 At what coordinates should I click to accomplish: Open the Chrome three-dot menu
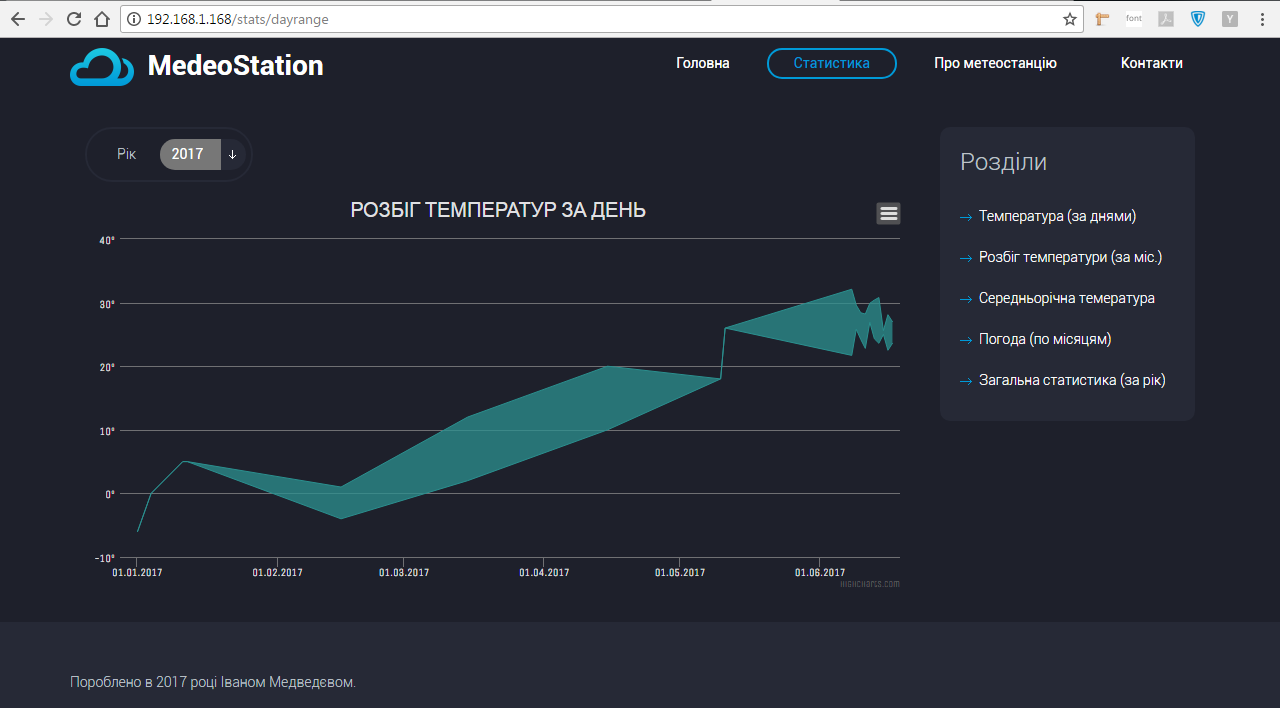(1262, 19)
